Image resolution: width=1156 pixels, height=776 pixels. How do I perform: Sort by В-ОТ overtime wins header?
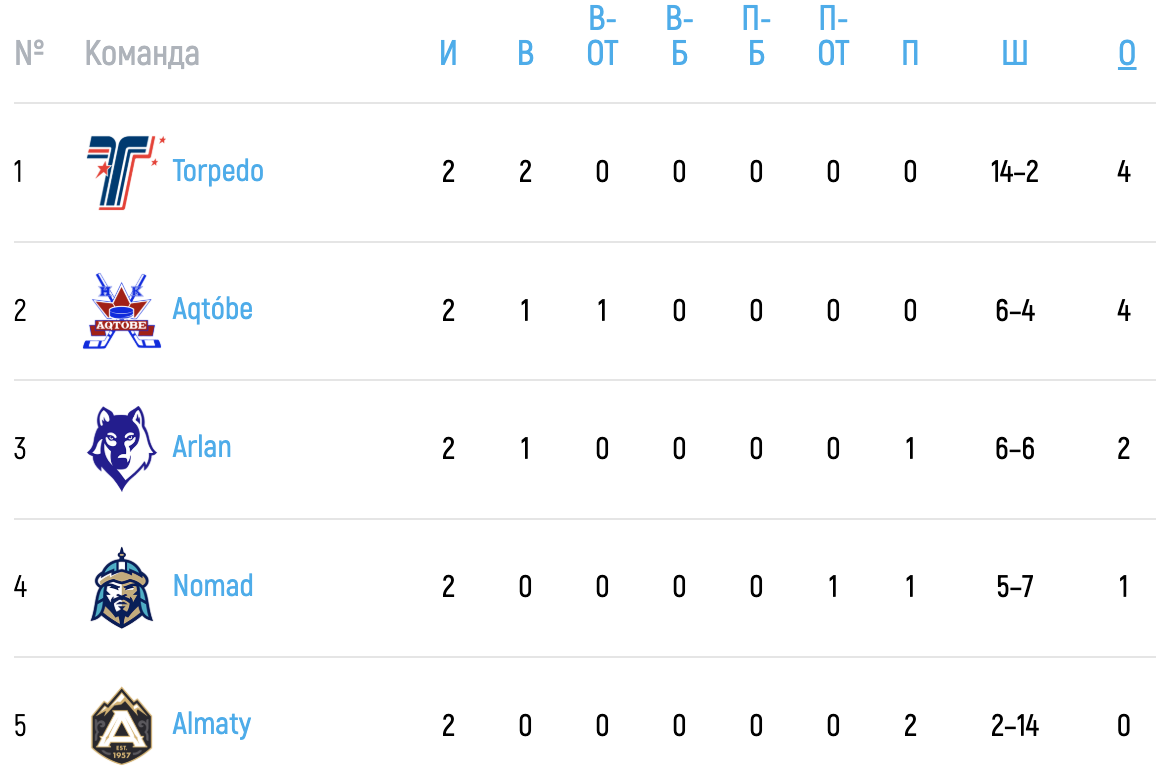coord(602,36)
